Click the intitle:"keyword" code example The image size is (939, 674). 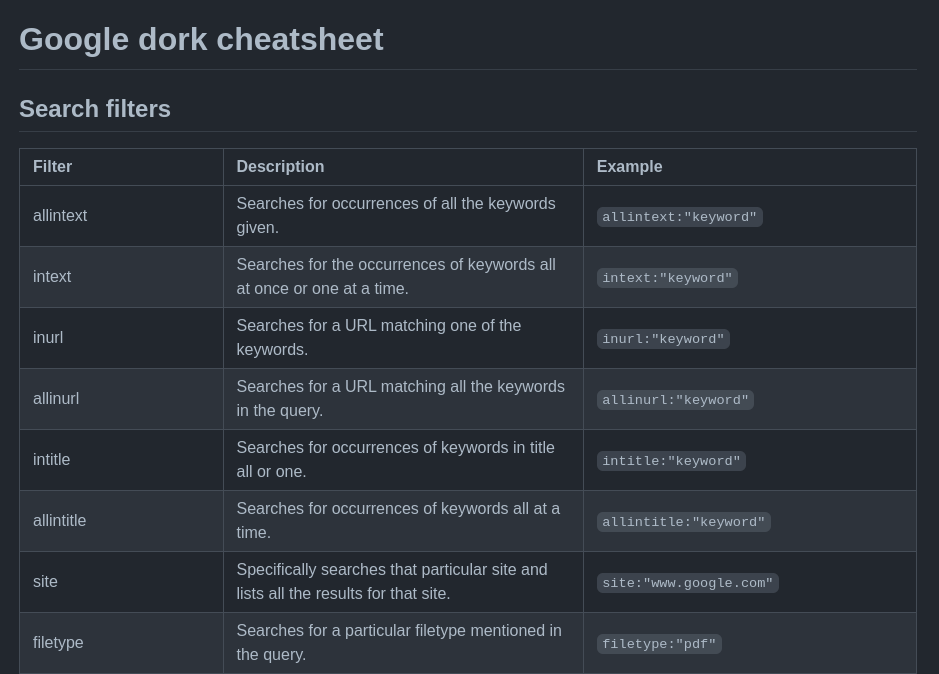tap(671, 461)
